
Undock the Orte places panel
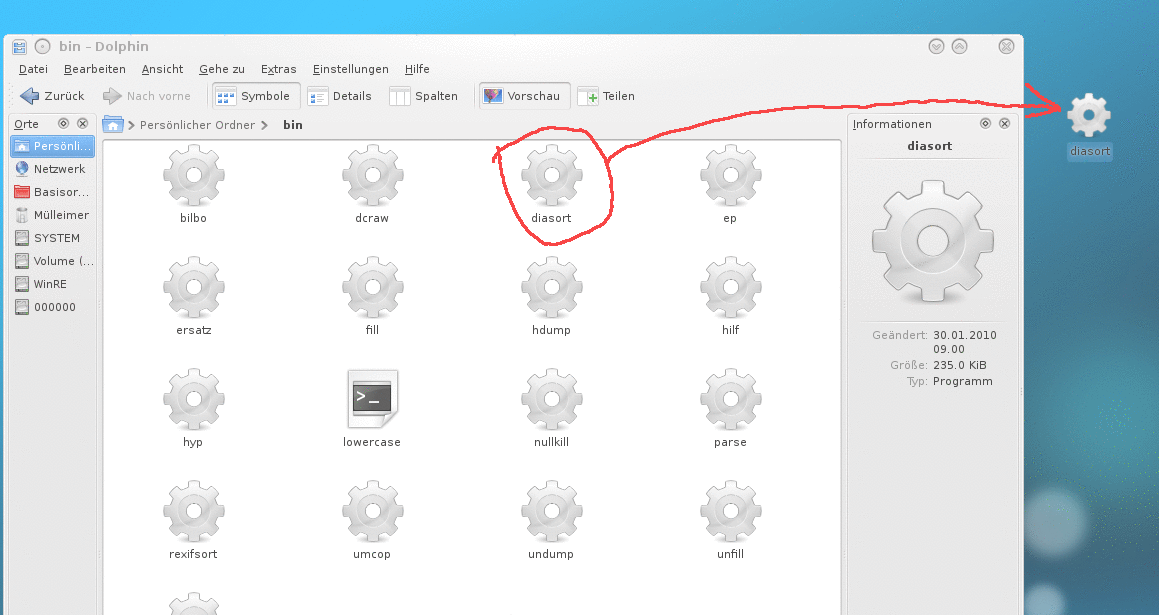tap(63, 124)
